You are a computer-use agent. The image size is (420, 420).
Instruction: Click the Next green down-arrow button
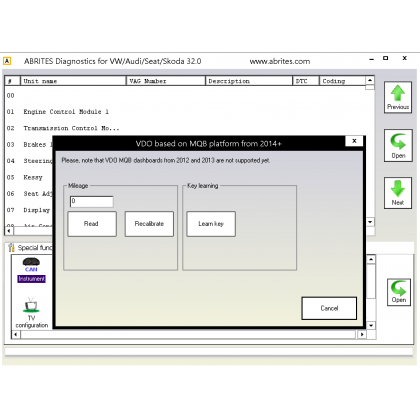click(x=398, y=193)
